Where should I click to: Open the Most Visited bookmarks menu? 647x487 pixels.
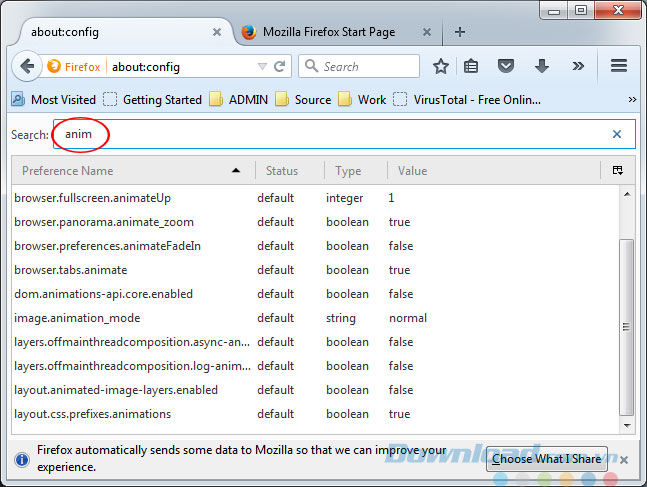point(54,100)
